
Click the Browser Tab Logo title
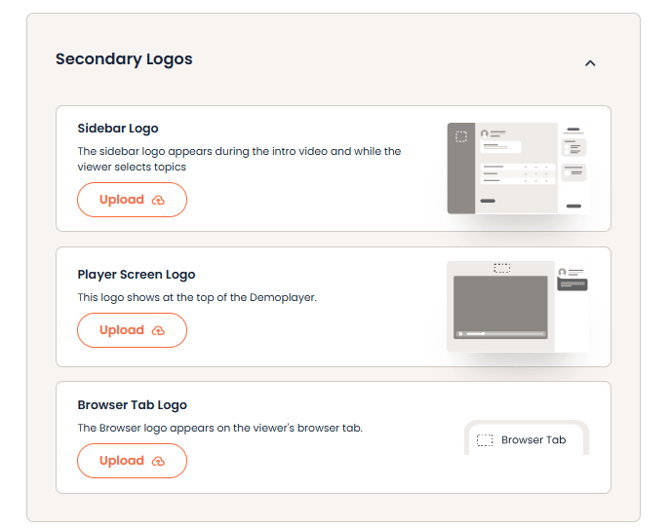click(132, 405)
